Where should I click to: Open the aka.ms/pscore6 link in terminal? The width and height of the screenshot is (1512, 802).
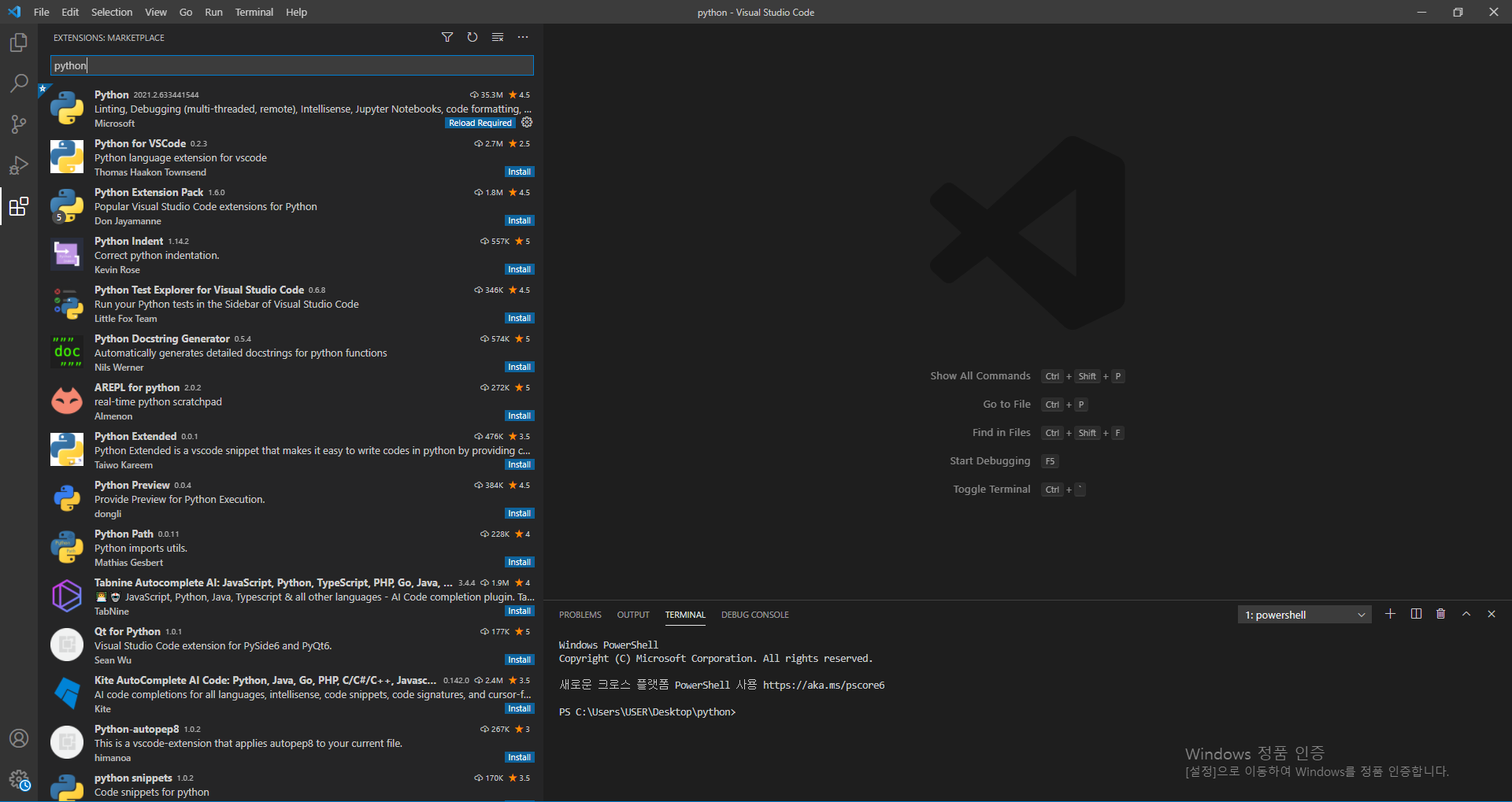click(x=824, y=685)
